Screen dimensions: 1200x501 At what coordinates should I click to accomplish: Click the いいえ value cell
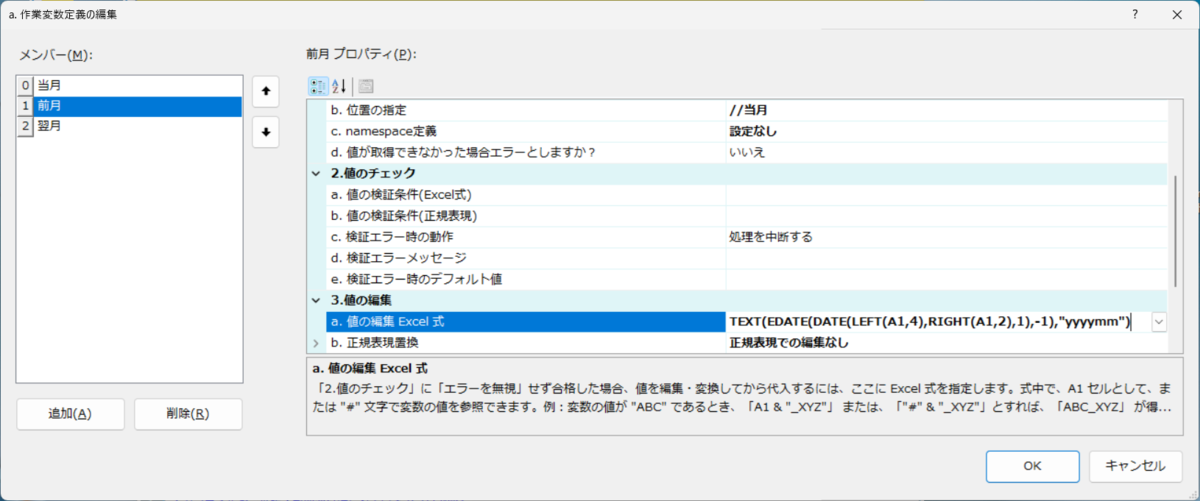947,152
